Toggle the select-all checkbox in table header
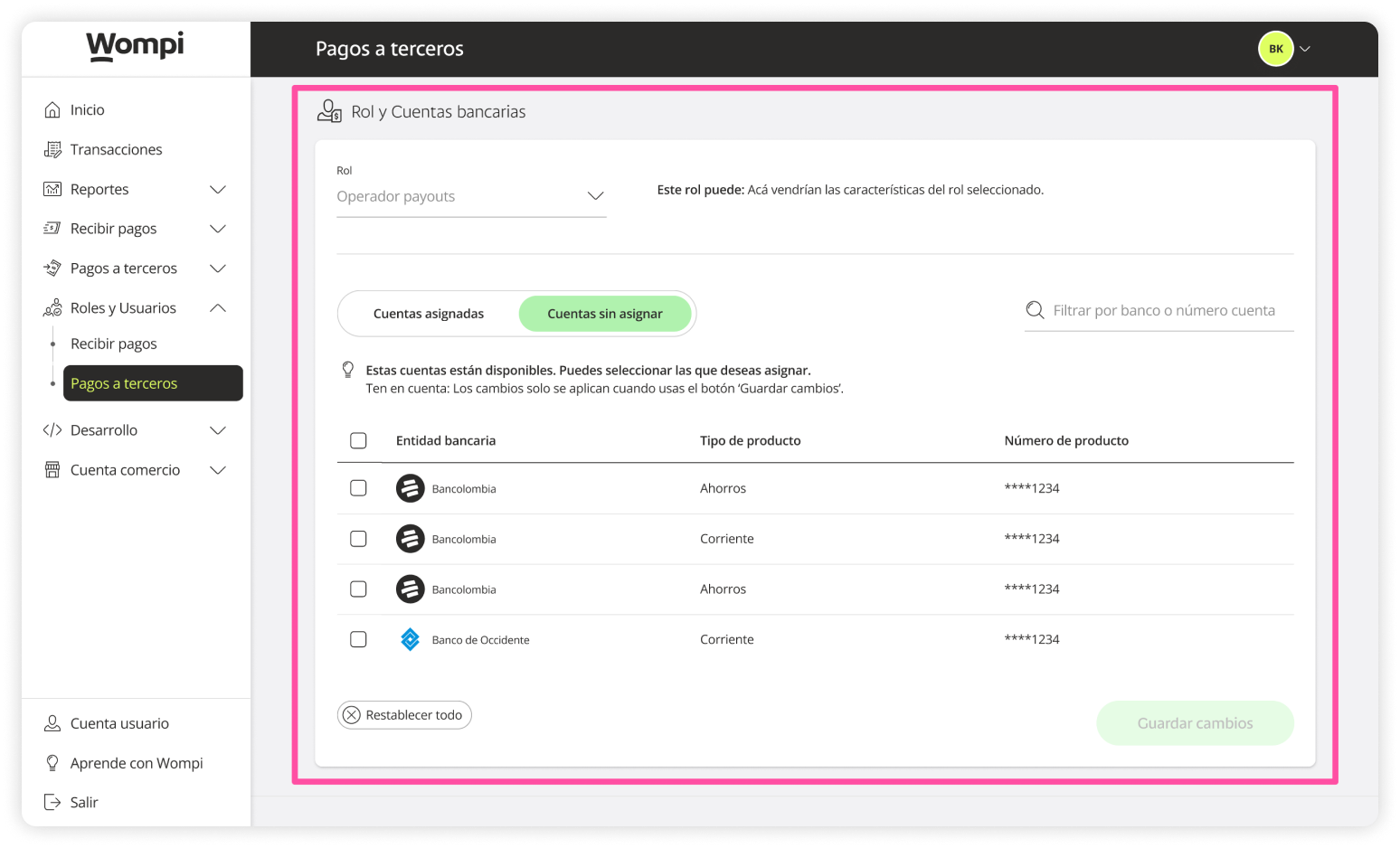This screenshot has height=848, width=1400. point(358,440)
